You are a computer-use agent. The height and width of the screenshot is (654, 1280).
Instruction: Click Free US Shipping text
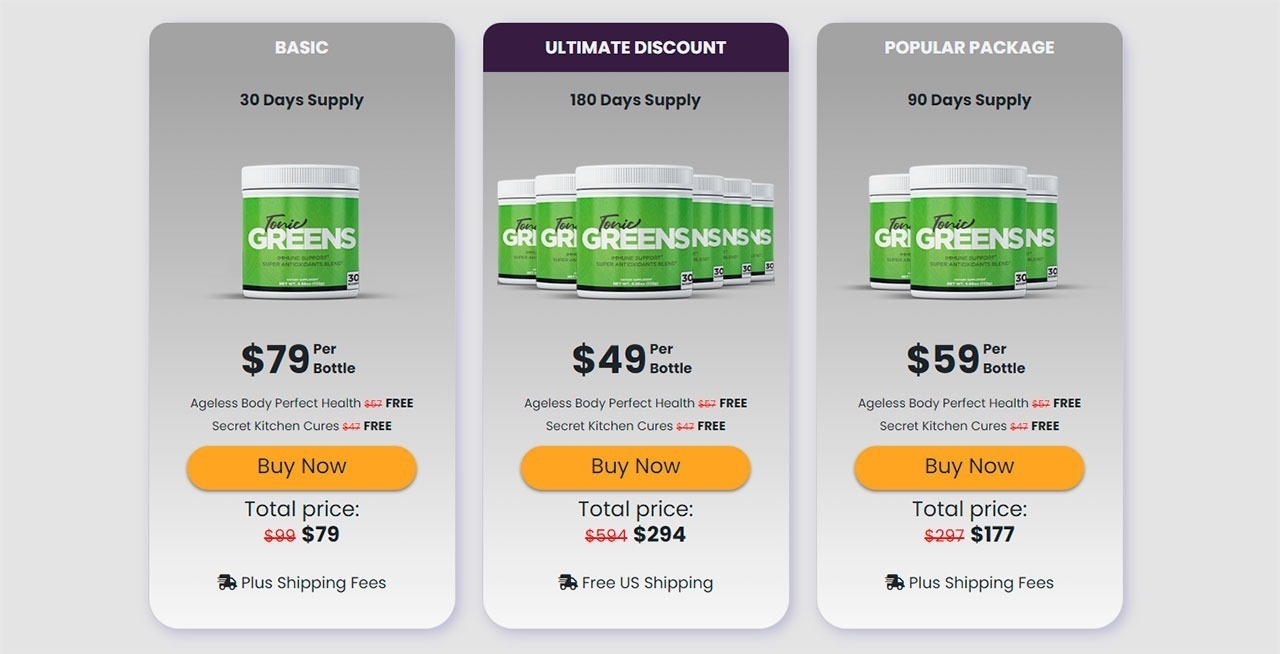coord(647,583)
